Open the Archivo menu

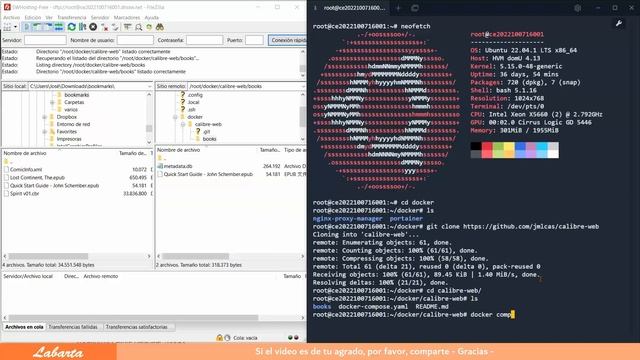(11, 18)
